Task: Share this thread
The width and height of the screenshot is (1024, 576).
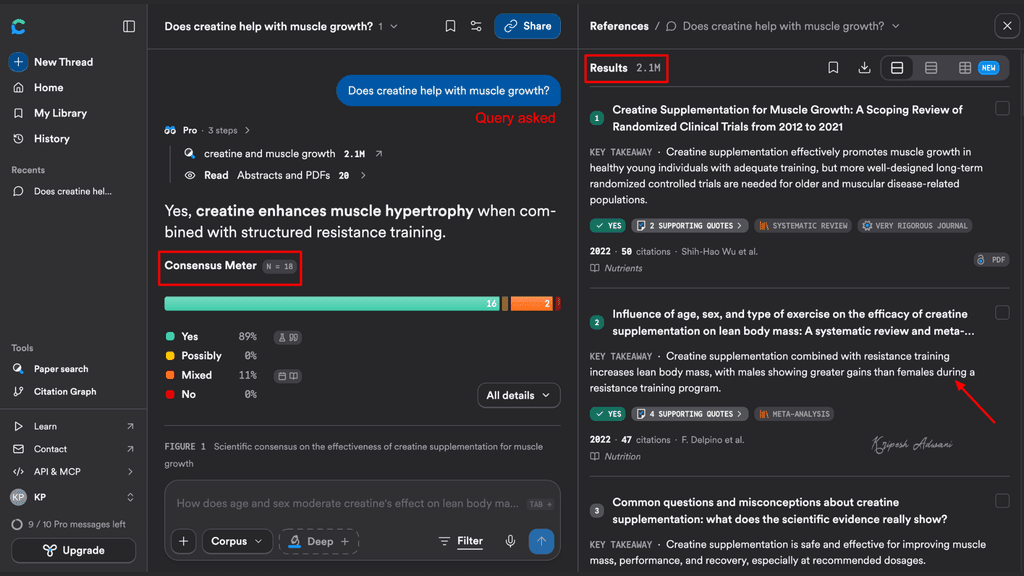Action: tap(527, 26)
